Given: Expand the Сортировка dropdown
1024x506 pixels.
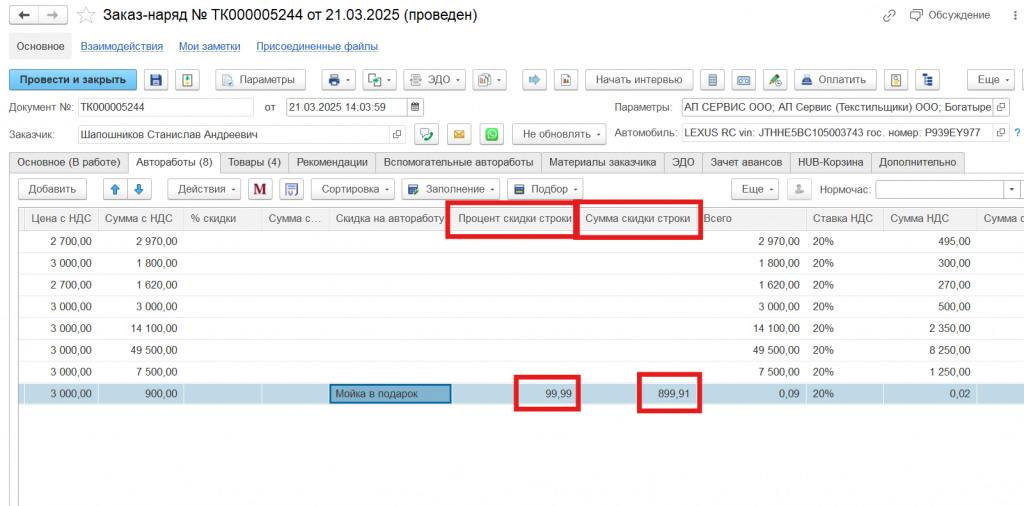Looking at the screenshot, I should pyautogui.click(x=352, y=189).
